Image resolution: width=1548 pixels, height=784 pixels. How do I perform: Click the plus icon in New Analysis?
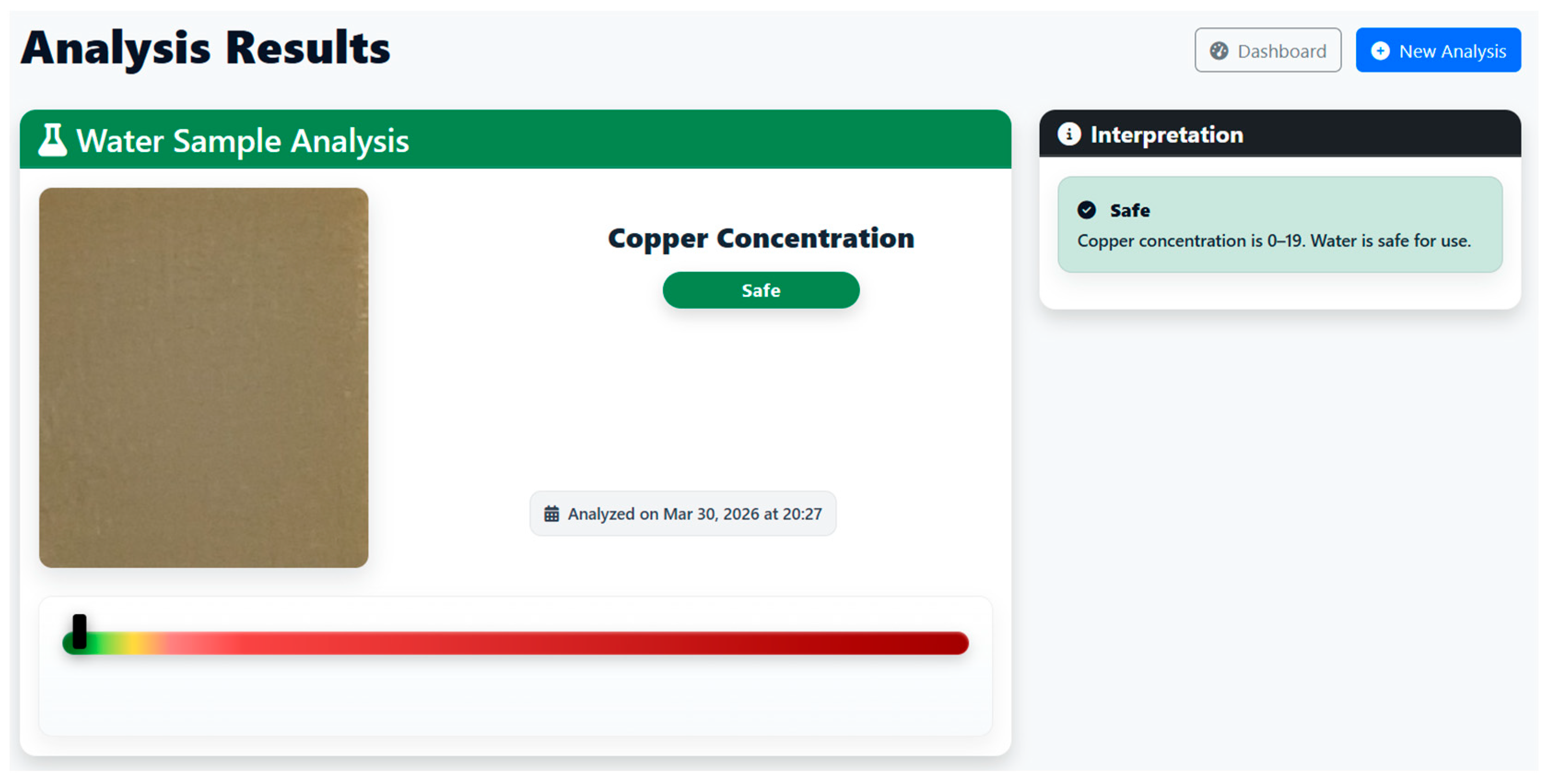[x=1380, y=51]
